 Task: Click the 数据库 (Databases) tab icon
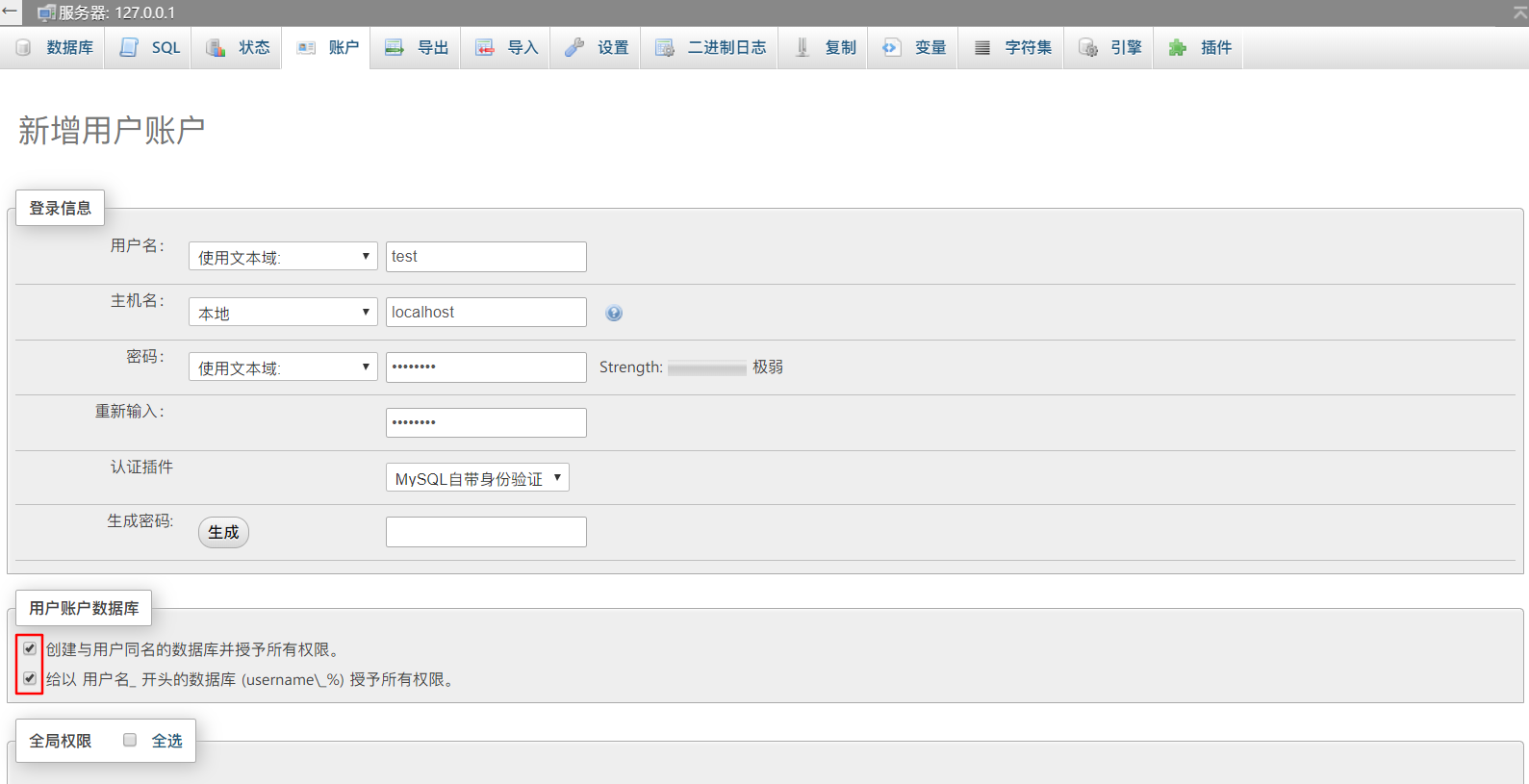point(24,48)
